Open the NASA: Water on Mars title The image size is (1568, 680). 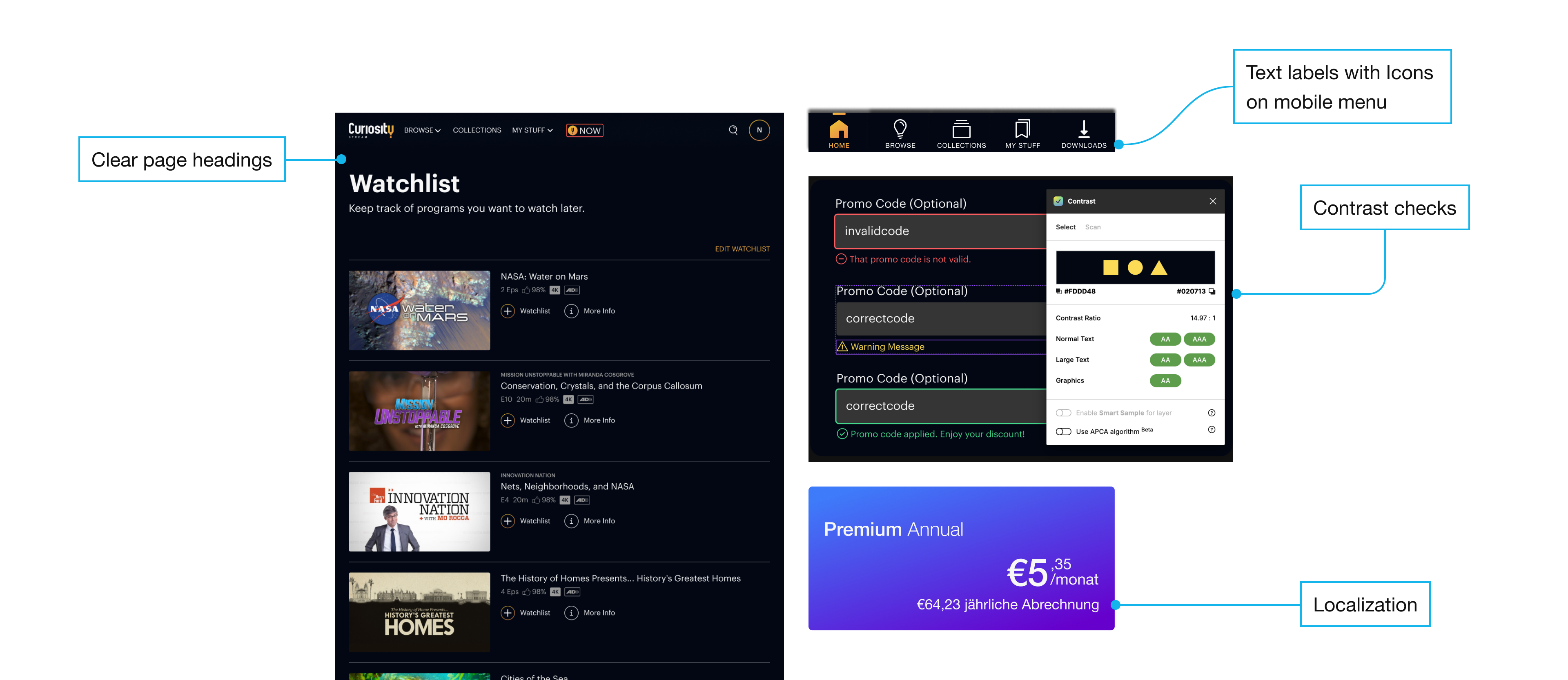point(543,276)
